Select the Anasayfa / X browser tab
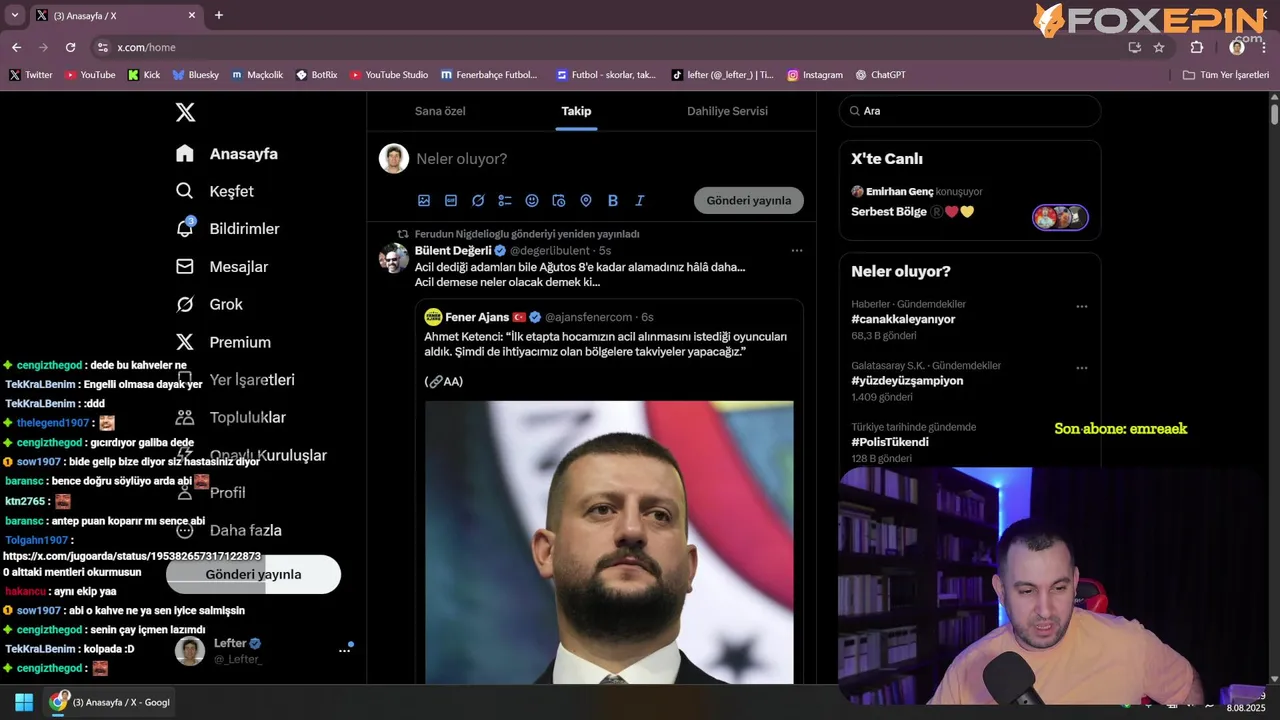The image size is (1280, 720). pos(115,16)
